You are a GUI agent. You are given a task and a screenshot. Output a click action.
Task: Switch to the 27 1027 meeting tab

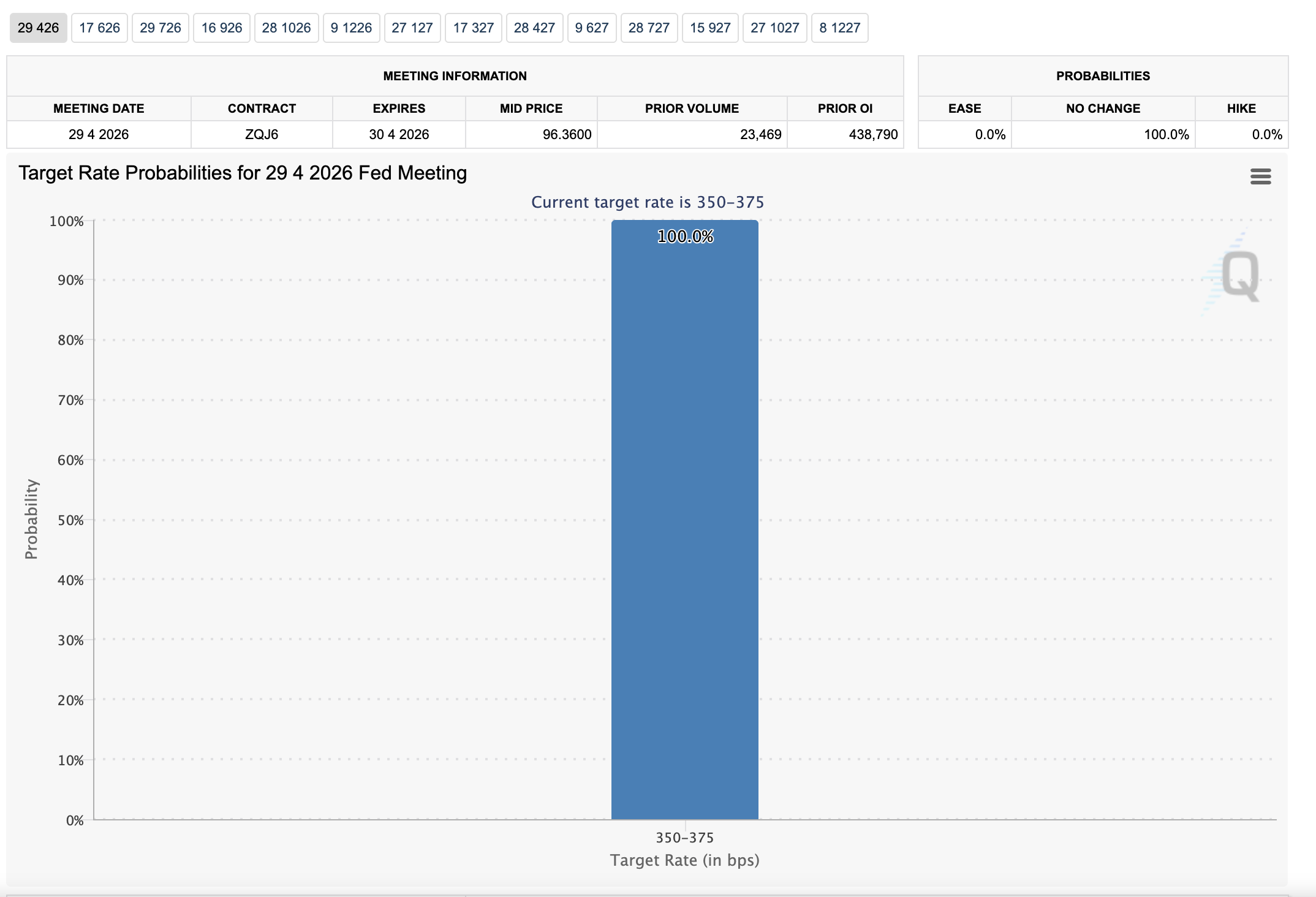pyautogui.click(x=775, y=28)
